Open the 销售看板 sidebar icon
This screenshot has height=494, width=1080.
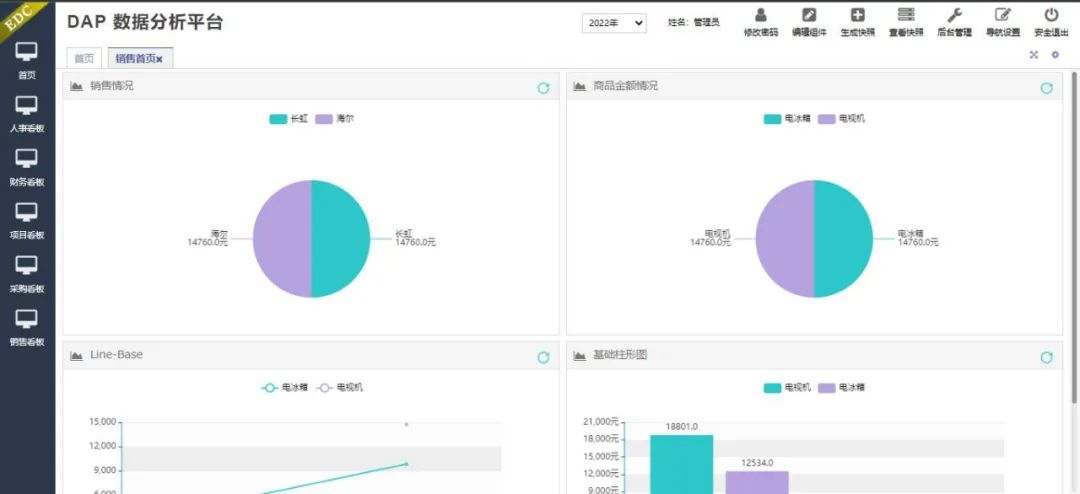tap(27, 319)
